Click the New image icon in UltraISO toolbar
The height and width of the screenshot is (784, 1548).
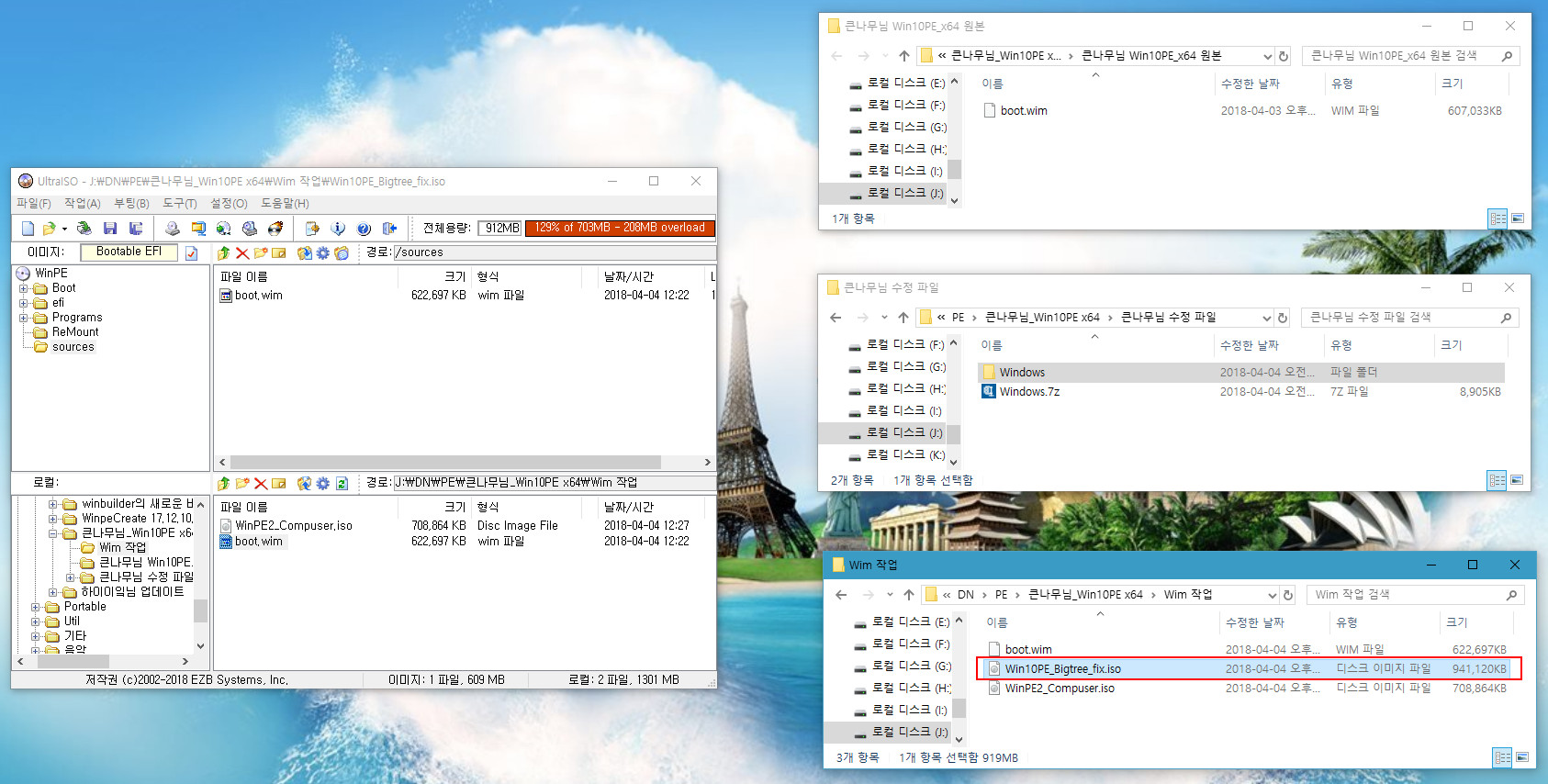click(x=28, y=228)
